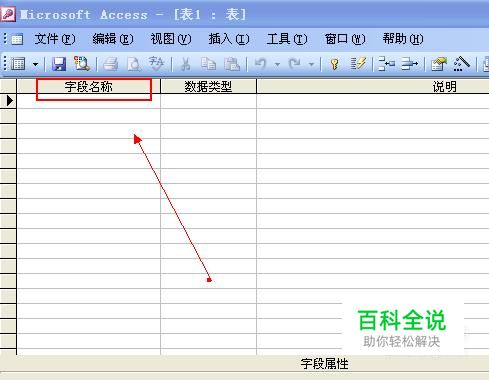
Task: Open the 视图(V) menu
Action: click(171, 39)
